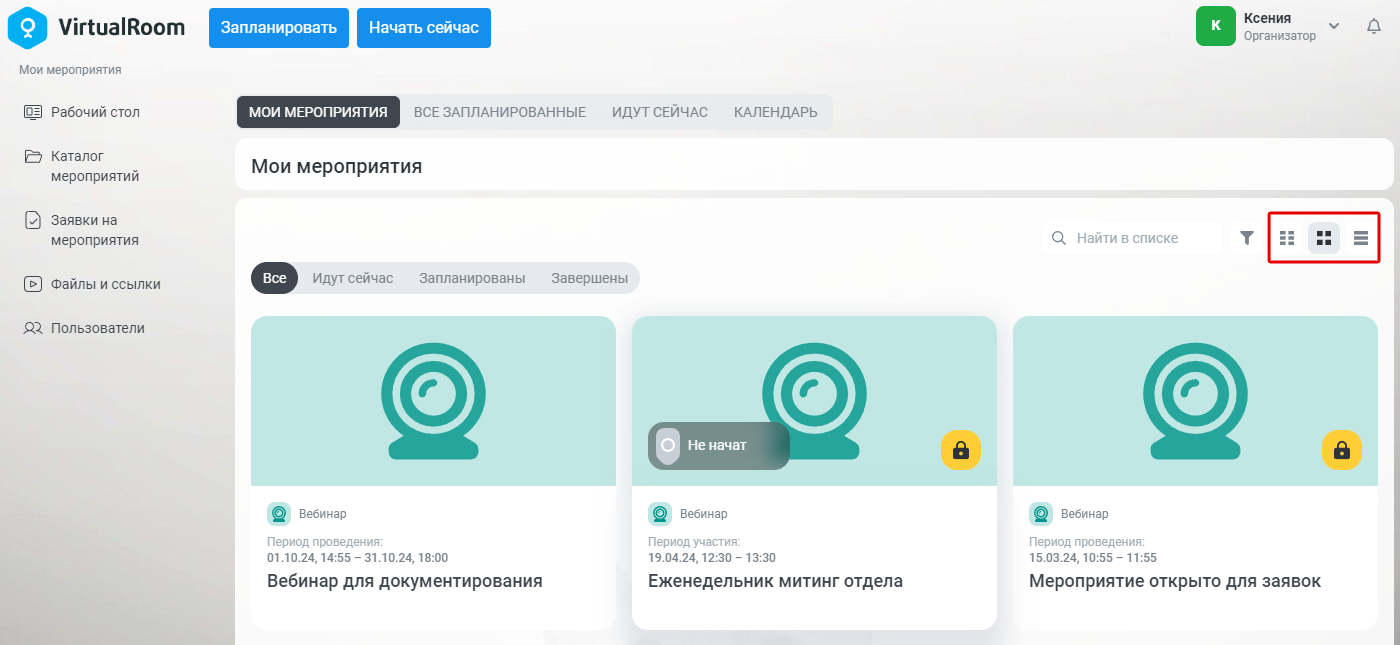Click the lock icon on Еженедельник митинг отдела
Screen dimensions: 1400x645
point(961,449)
